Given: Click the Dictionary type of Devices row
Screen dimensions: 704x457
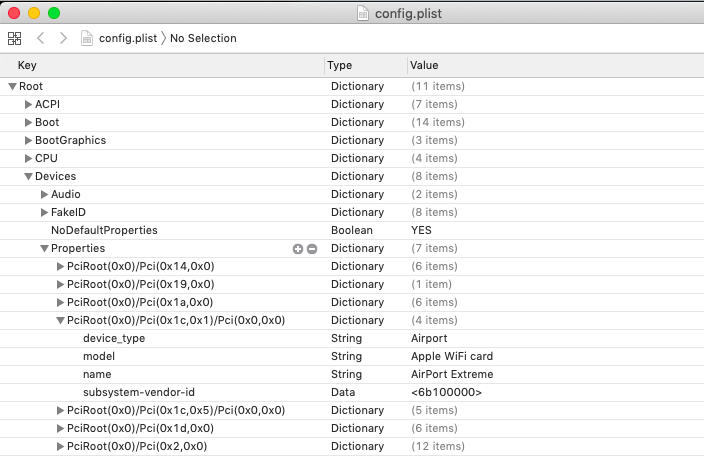Looking at the screenshot, I should tap(357, 176).
